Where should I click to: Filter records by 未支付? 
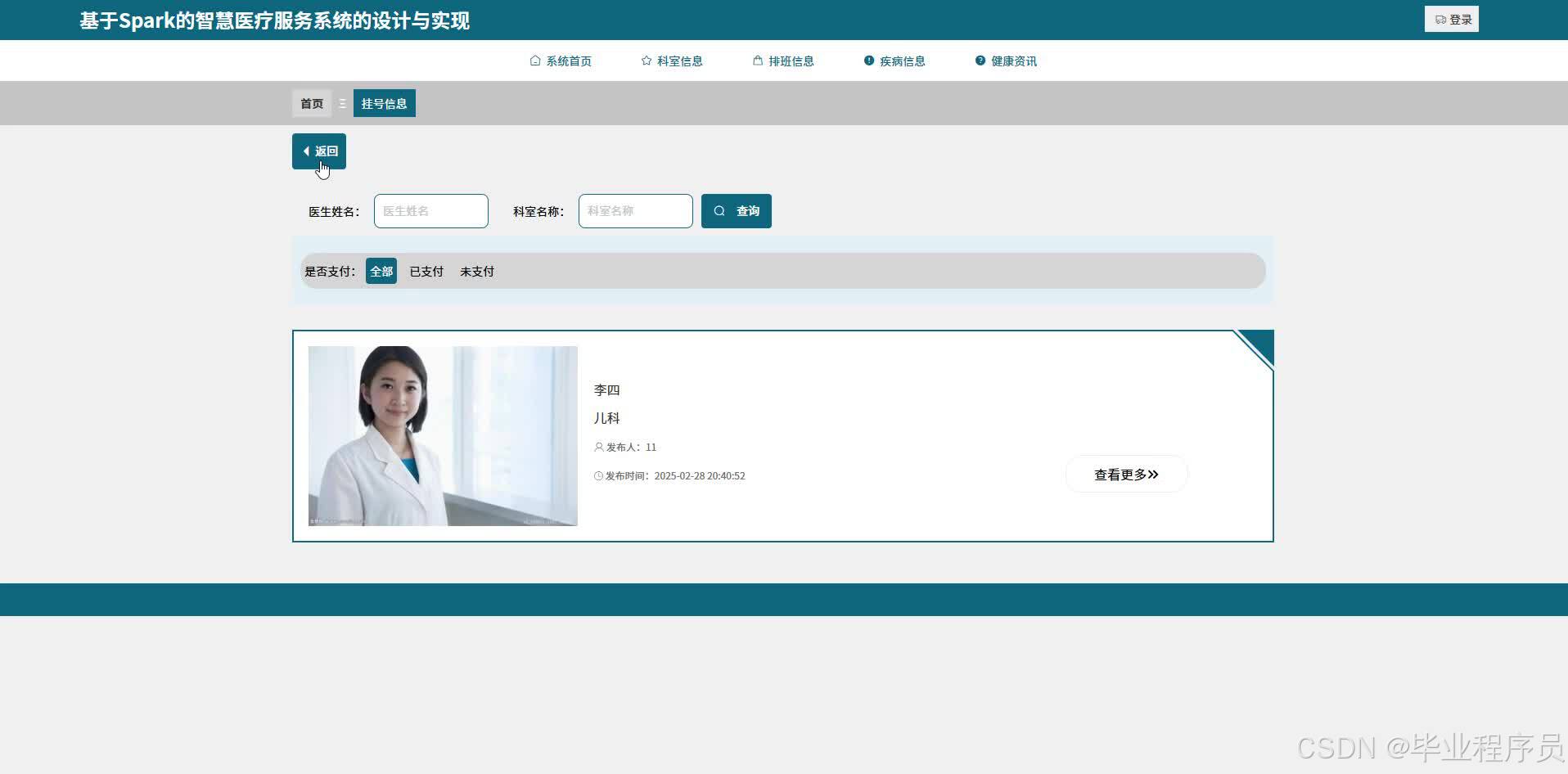pos(477,271)
